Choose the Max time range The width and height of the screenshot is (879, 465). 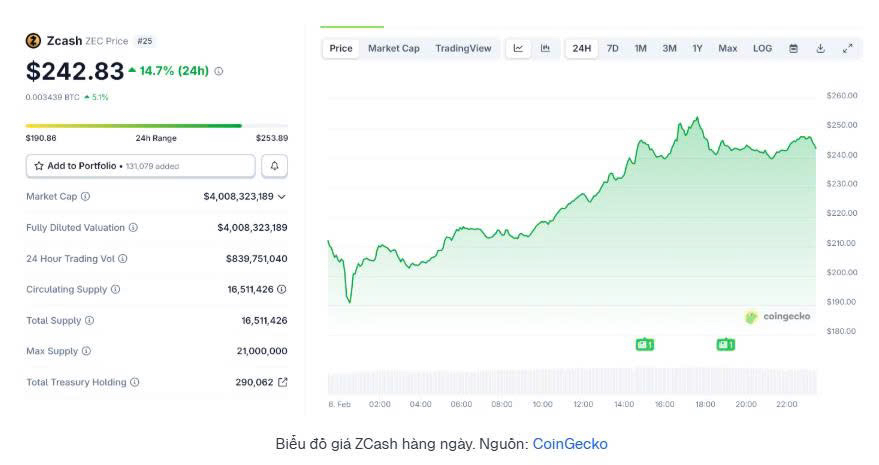tap(728, 49)
